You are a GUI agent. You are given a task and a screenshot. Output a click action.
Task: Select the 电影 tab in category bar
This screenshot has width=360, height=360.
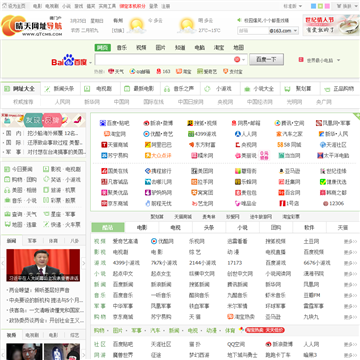coord(142,228)
